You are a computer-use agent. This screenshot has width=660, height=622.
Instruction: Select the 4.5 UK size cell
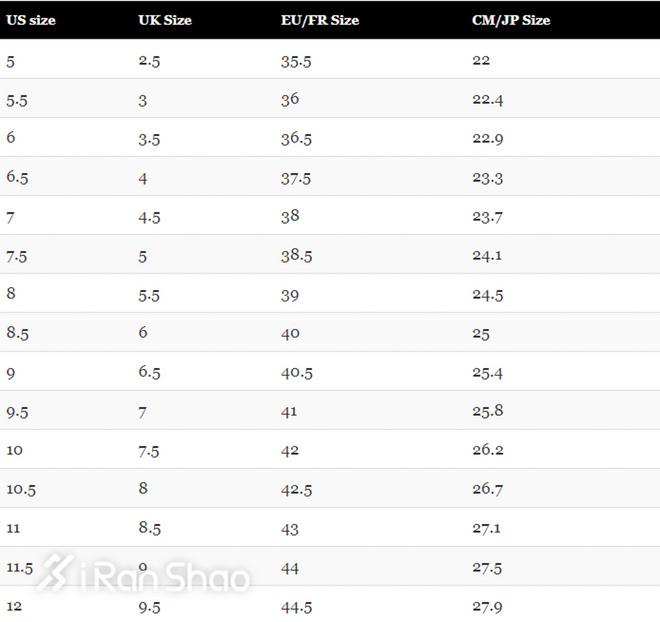tap(149, 216)
